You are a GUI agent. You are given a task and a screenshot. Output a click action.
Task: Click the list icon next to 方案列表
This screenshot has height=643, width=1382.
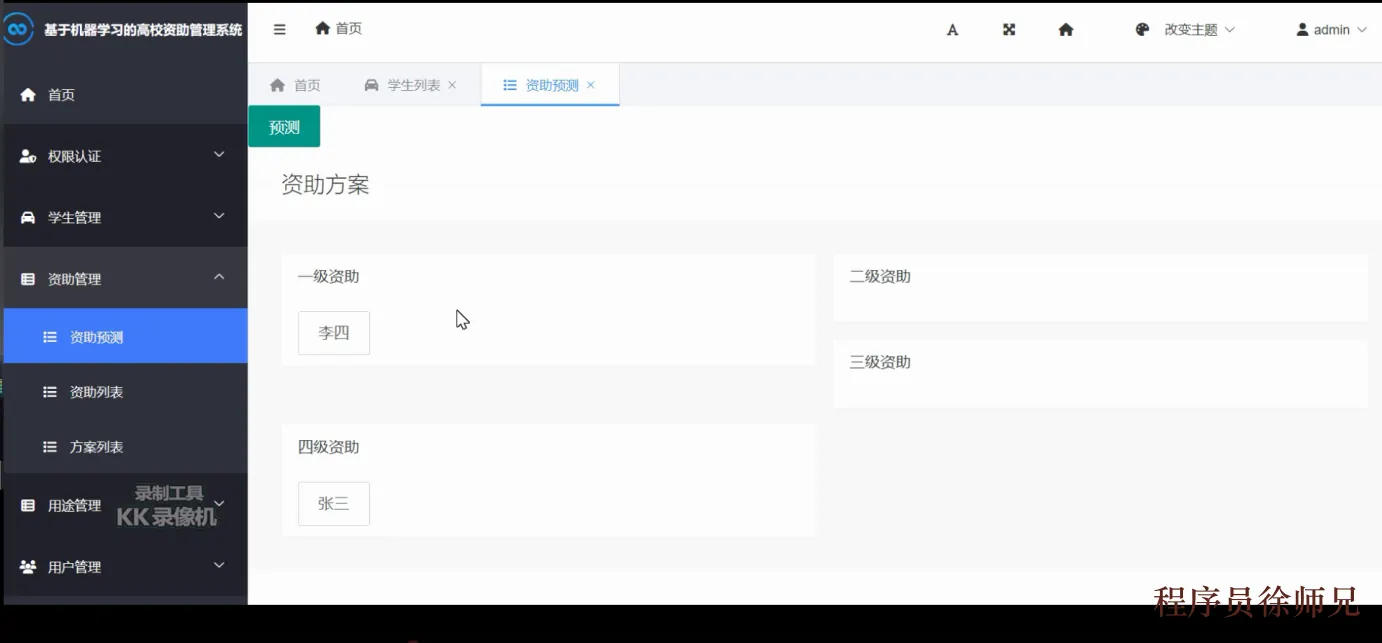50,447
